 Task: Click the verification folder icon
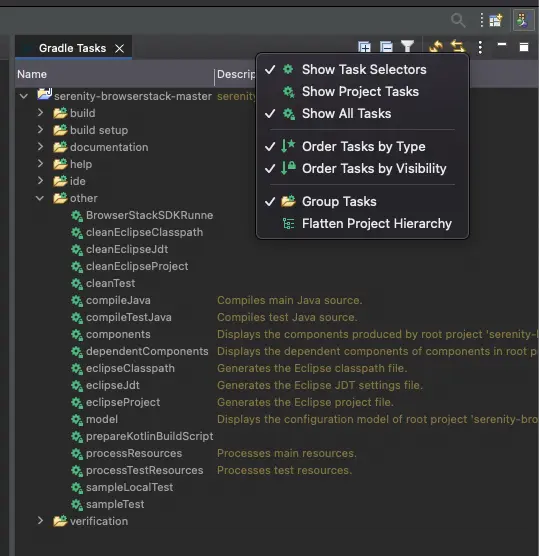pos(60,521)
